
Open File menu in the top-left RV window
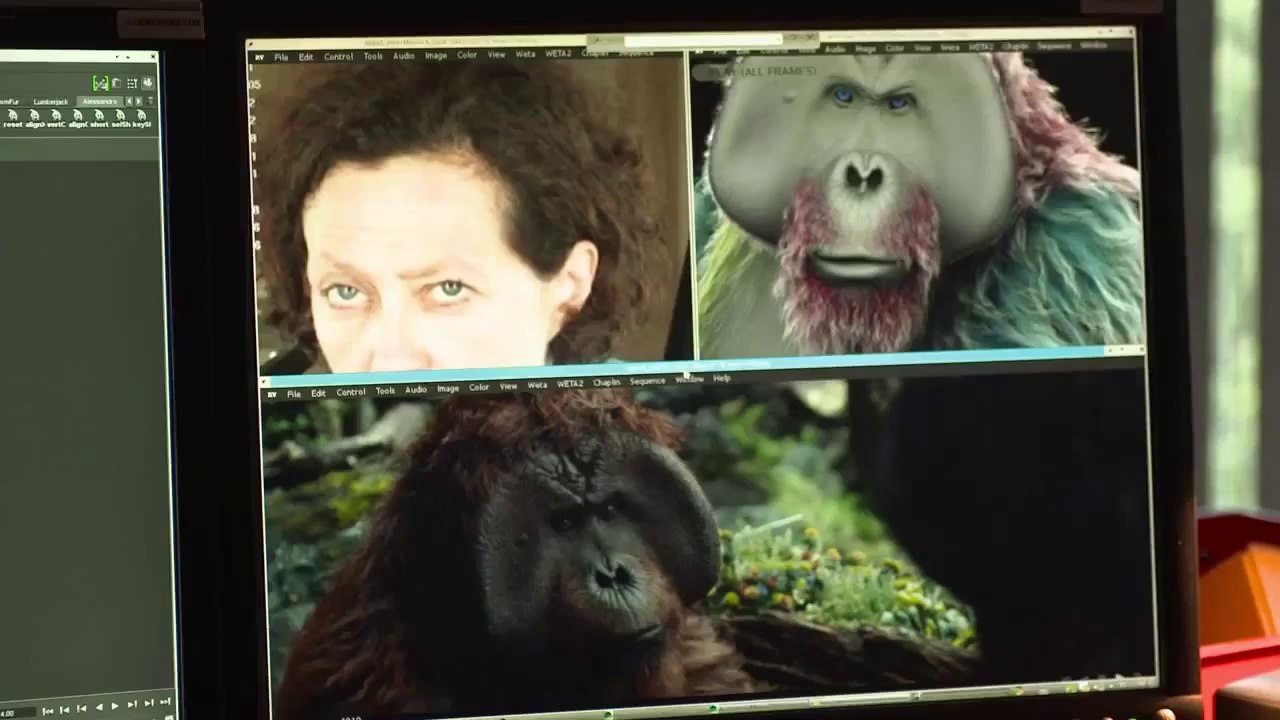[281, 57]
